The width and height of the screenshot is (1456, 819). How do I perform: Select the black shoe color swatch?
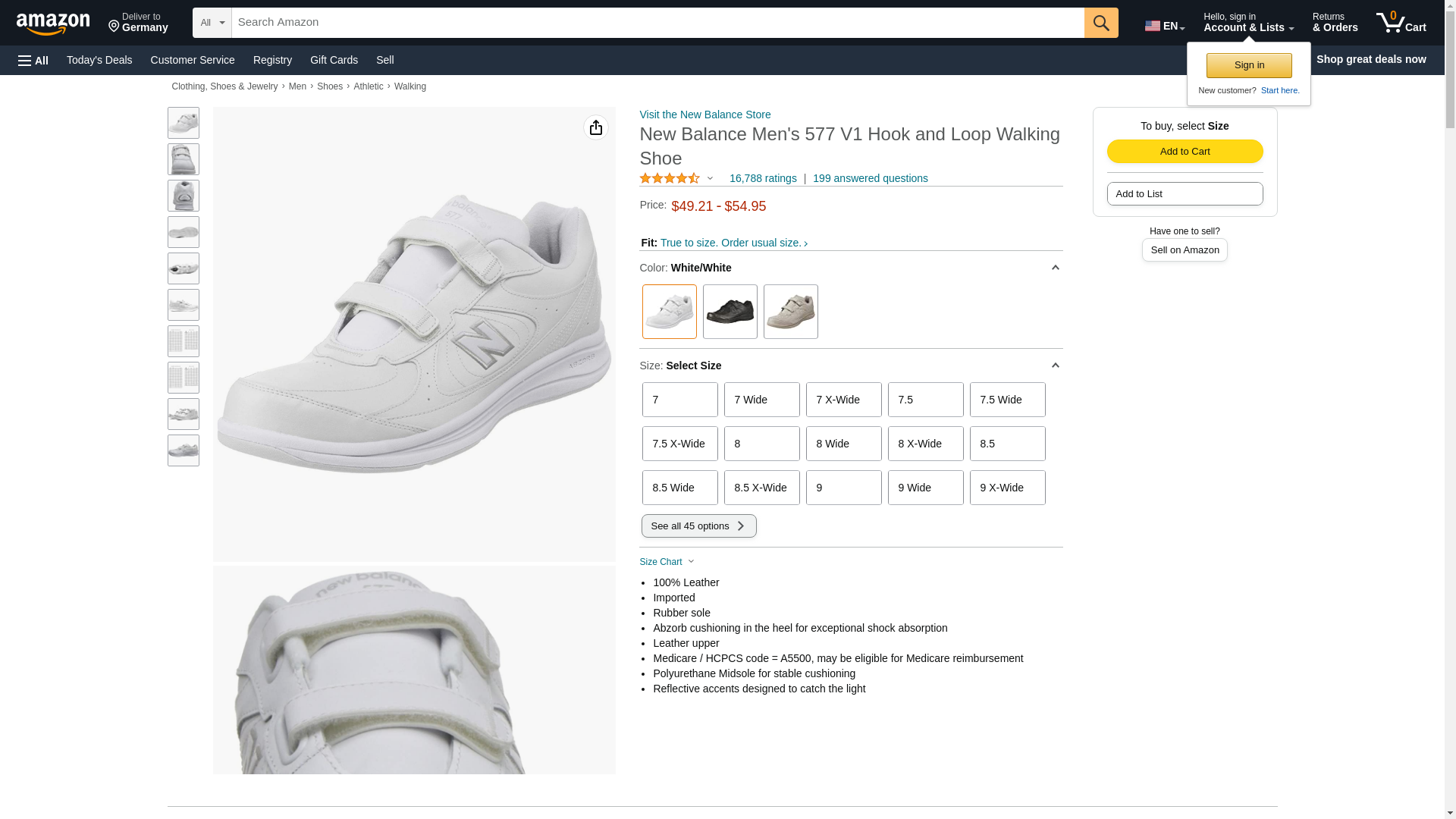(x=730, y=312)
